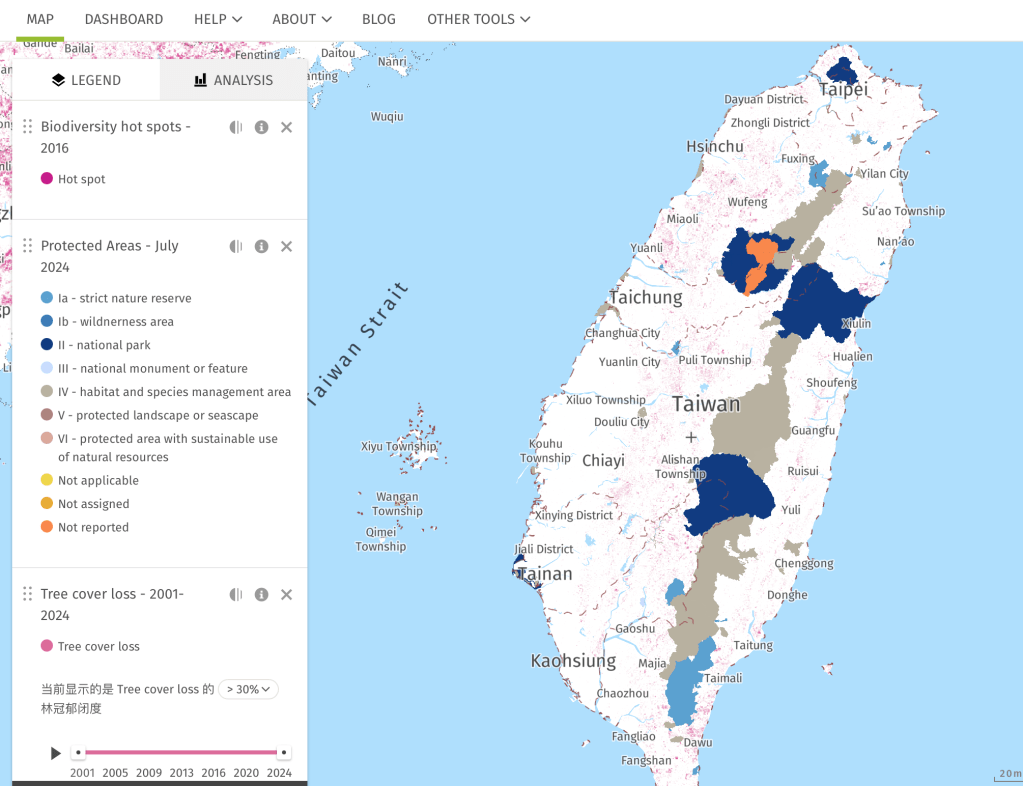Expand the HELP menu

coord(217,19)
